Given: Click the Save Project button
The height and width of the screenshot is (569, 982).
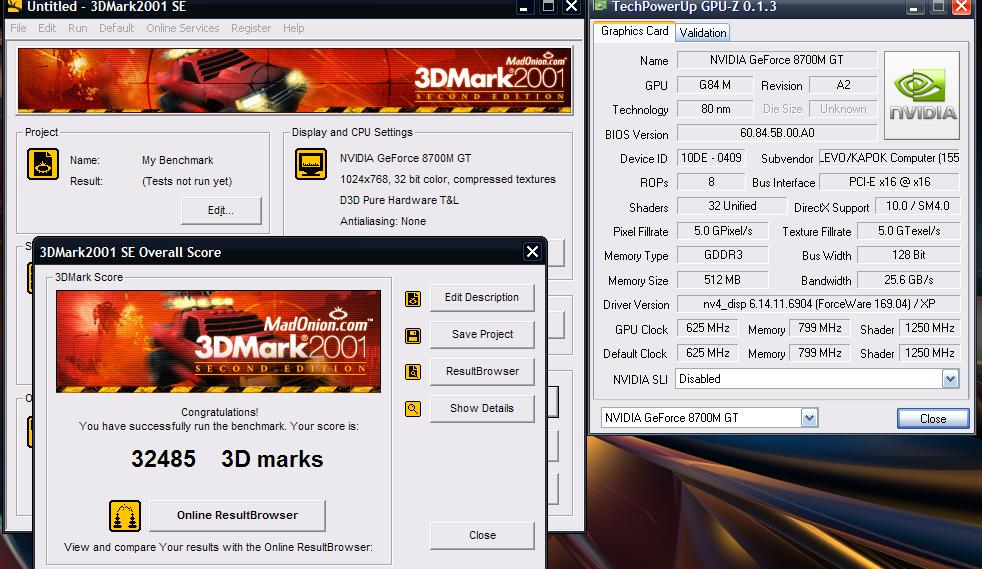Looking at the screenshot, I should click(x=482, y=334).
